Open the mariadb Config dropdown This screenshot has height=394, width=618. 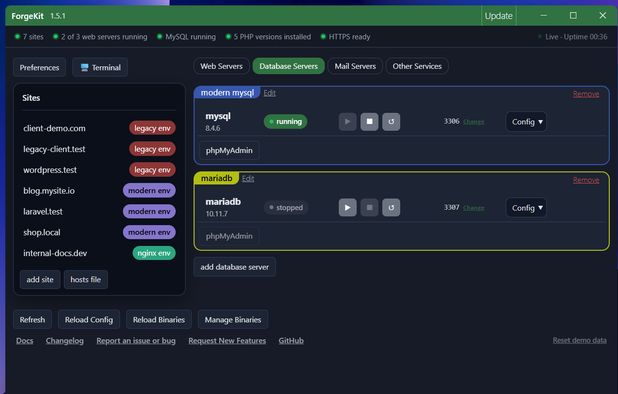click(526, 208)
